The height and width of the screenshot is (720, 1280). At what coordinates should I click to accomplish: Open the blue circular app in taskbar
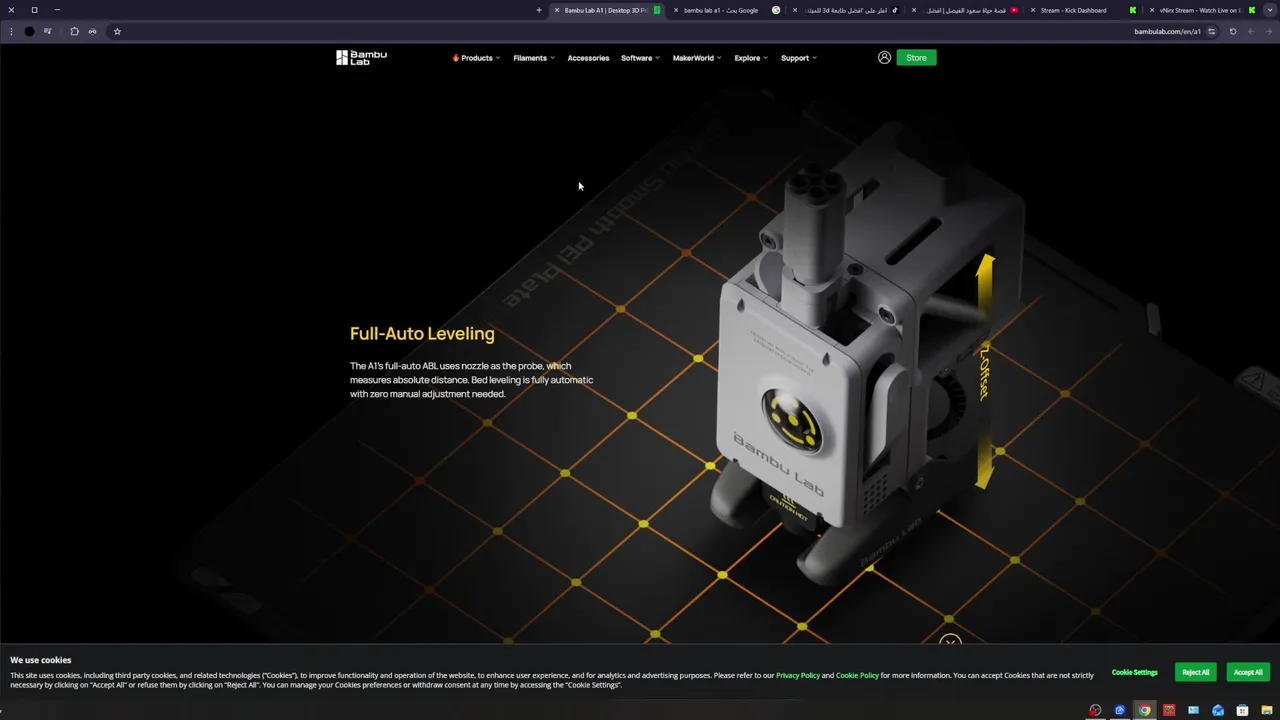coord(1120,710)
